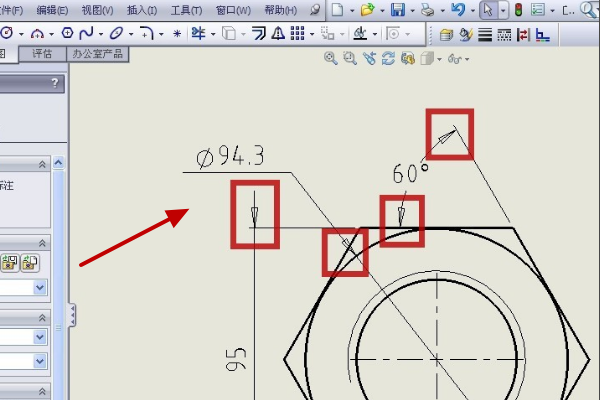Switch to the 办公室产品 tab
Viewport: 600px width, 400px height.
click(x=98, y=54)
